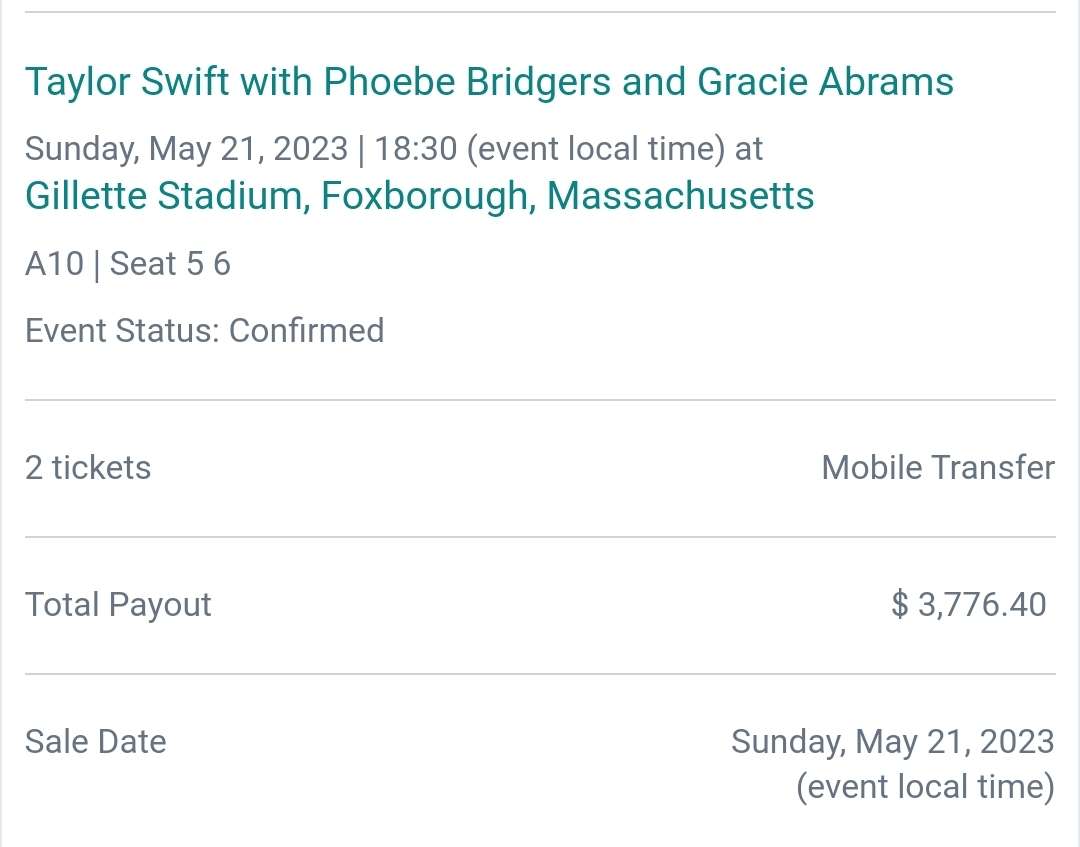The height and width of the screenshot is (847, 1080).
Task: Click the "Confirmed" status word
Action: tap(307, 331)
